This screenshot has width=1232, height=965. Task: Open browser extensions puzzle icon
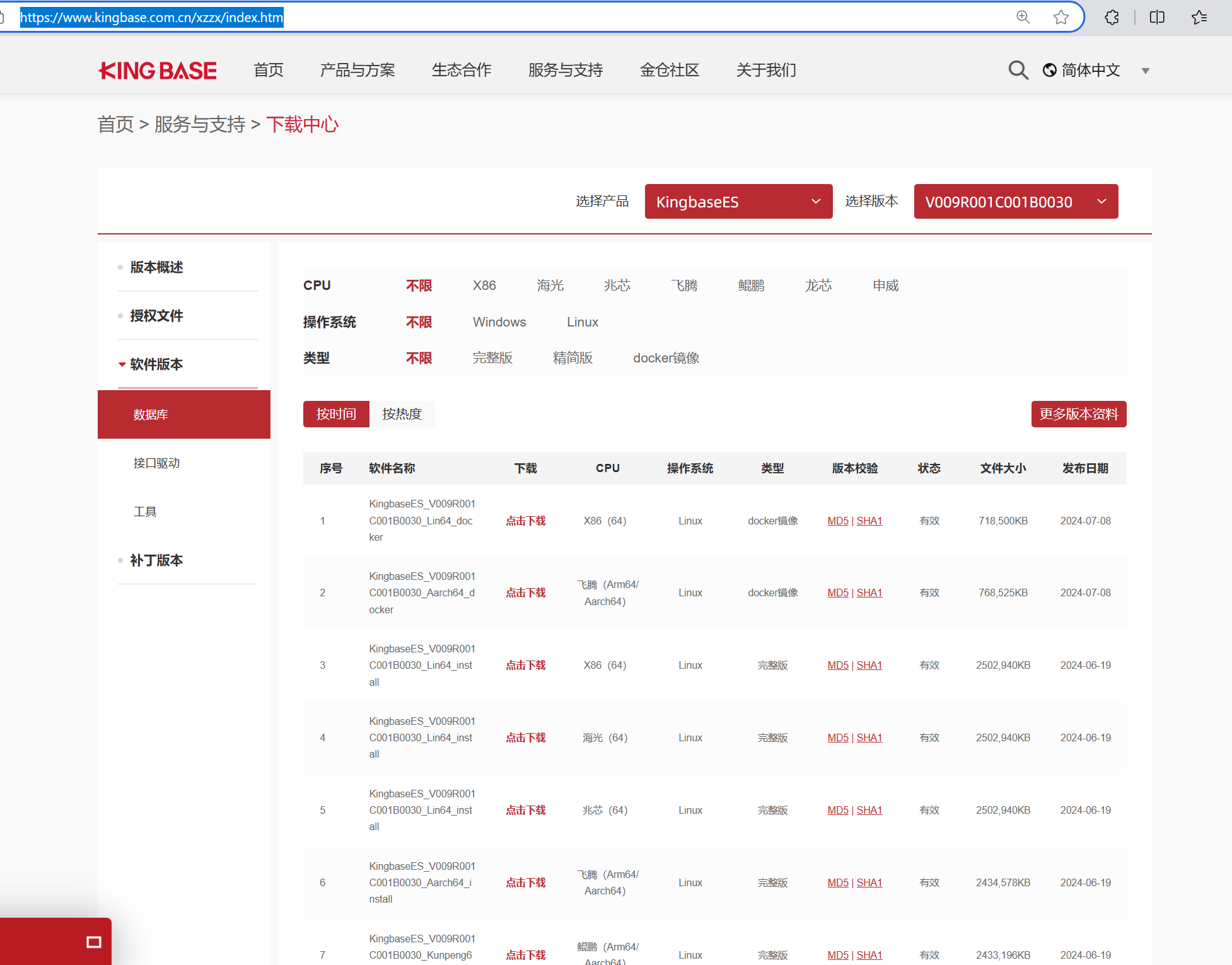tap(1112, 18)
